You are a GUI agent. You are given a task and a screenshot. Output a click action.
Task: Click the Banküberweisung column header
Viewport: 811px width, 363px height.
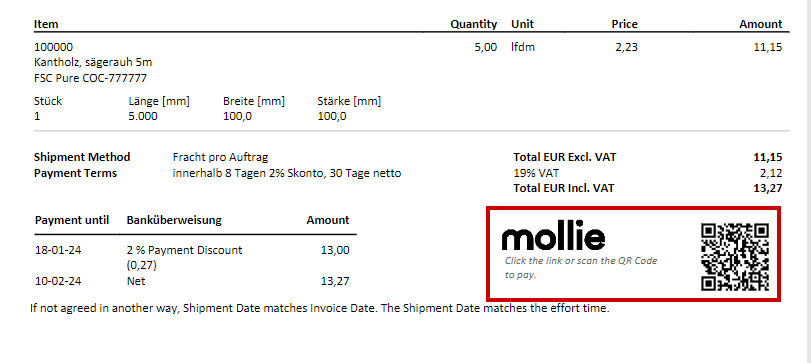coord(174,220)
